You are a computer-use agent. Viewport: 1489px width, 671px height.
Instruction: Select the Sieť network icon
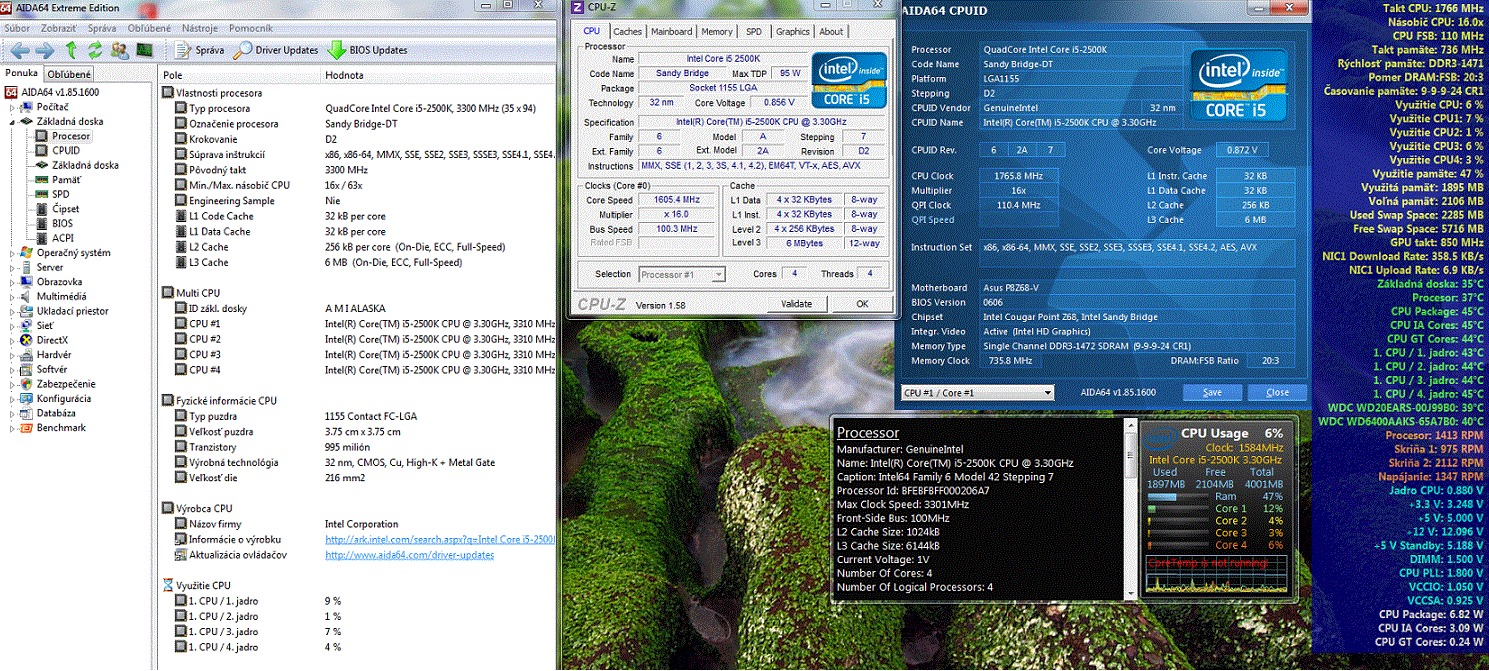coord(28,326)
